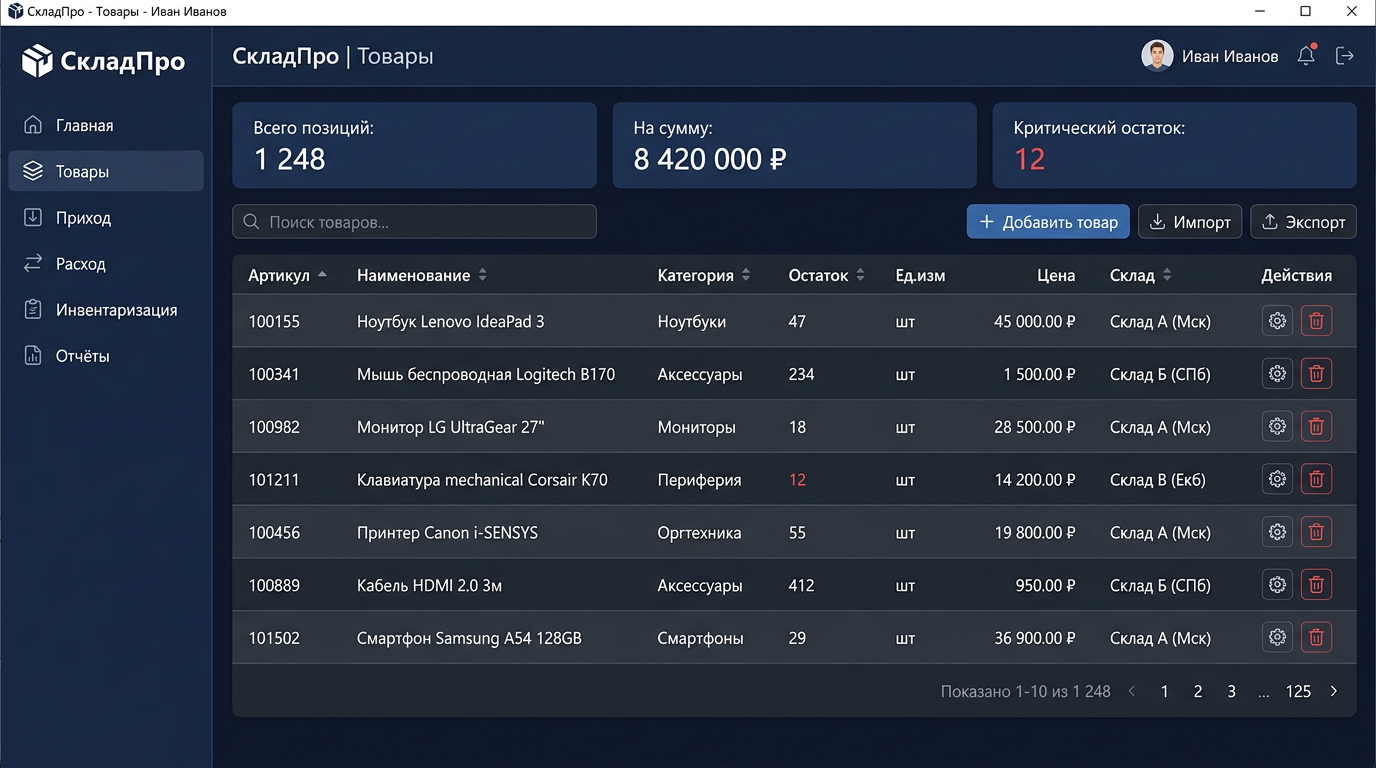Focus the Поиск товаров search field
1376x768 pixels.
point(414,222)
